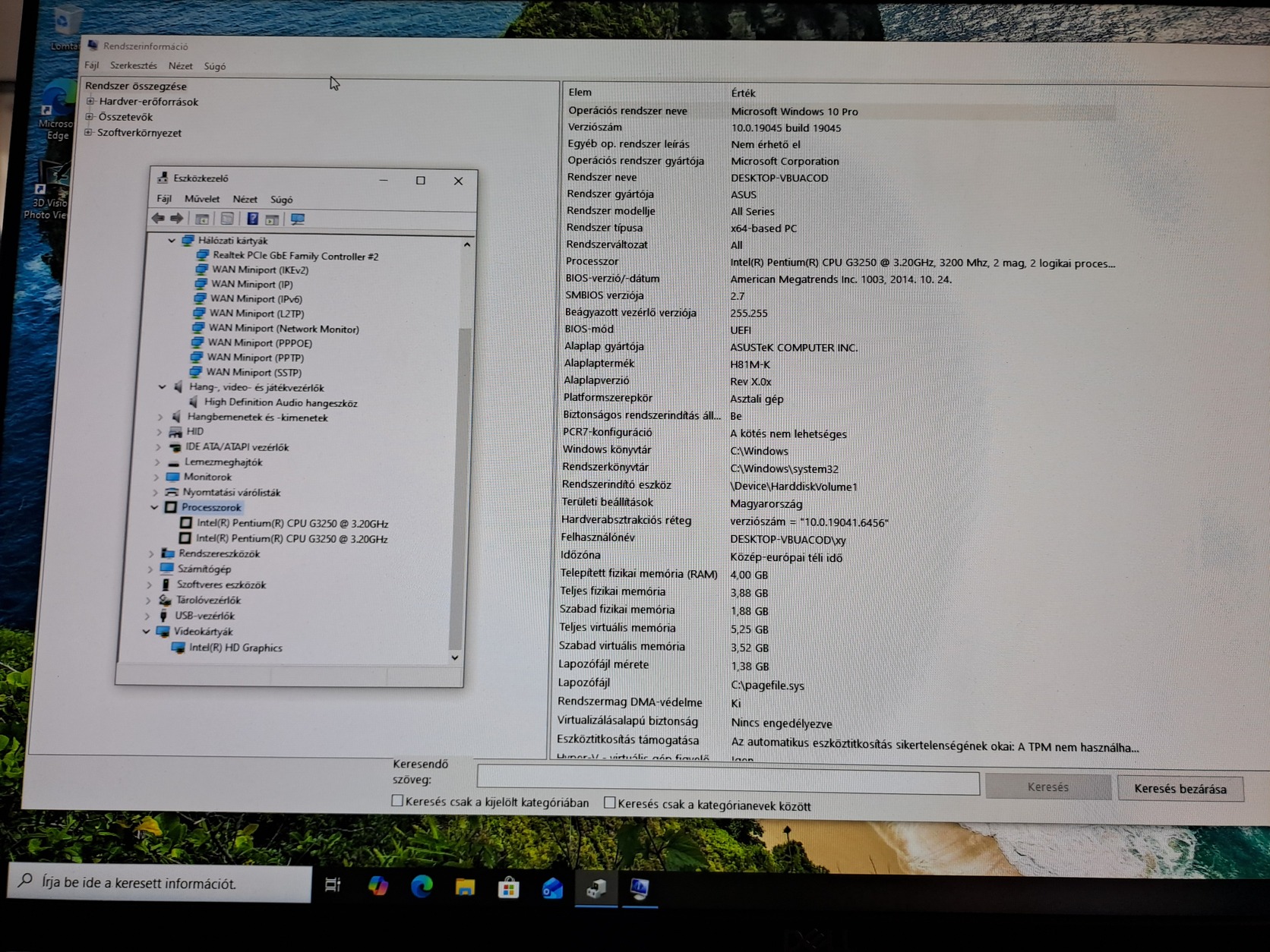
Task: Tick 'Keresés csak a kategórianevek között' checkbox
Action: 609,802
